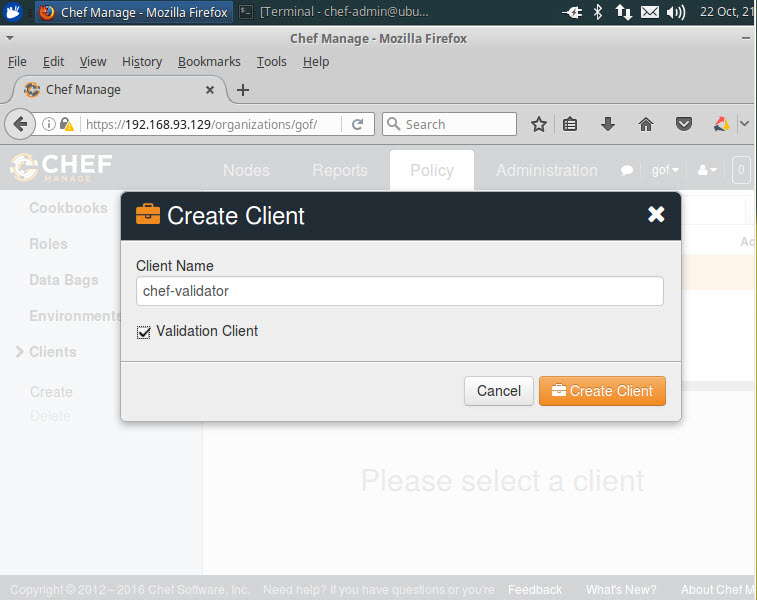This screenshot has width=757, height=600.
Task: Open the downloads arrow icon
Action: point(608,125)
